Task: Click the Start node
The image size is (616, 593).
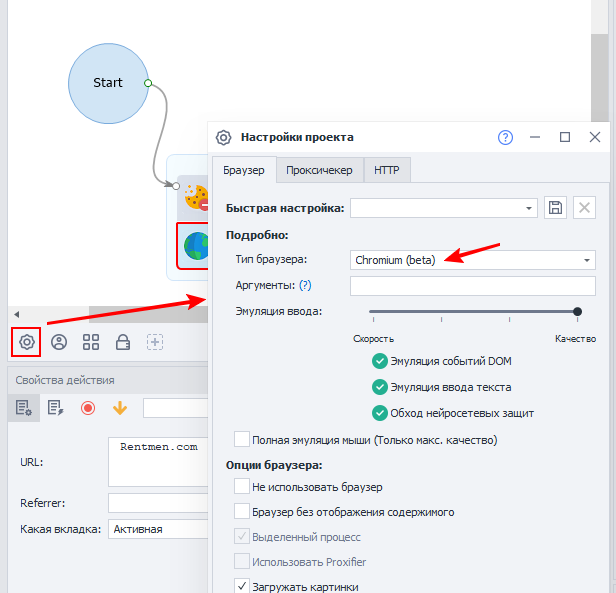Action: [108, 83]
